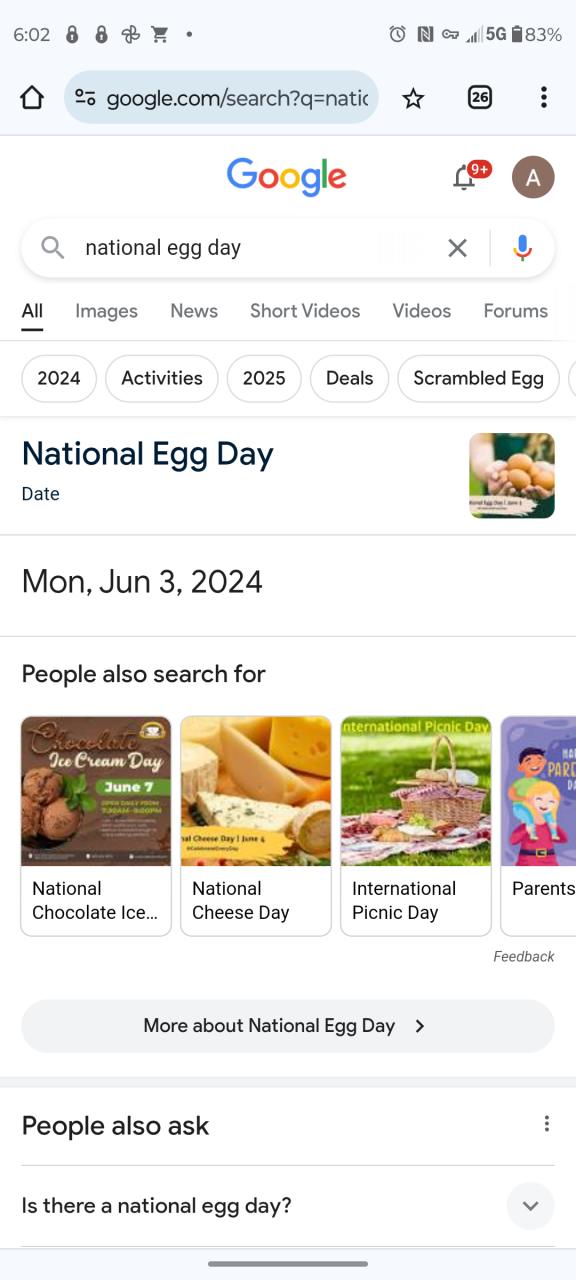Screen dimensions: 576x1280
Task: Open the People also ask options menu
Action: pos(546,1125)
